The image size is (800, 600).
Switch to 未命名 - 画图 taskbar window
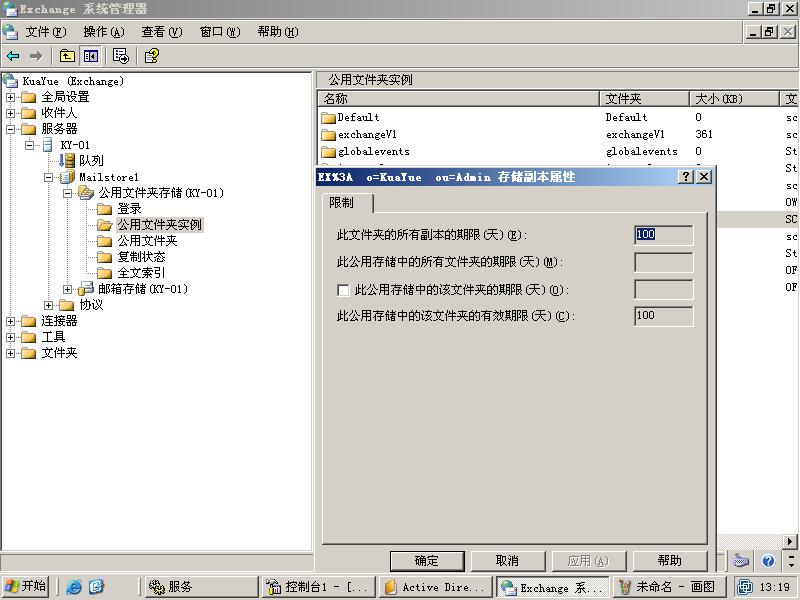tap(669, 587)
